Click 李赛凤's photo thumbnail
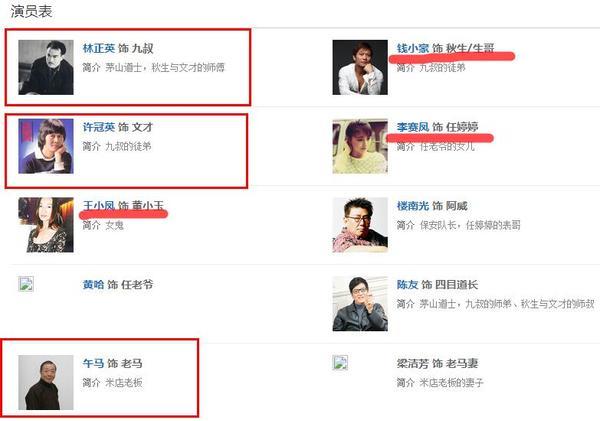This screenshot has width=605, height=421. click(x=360, y=146)
